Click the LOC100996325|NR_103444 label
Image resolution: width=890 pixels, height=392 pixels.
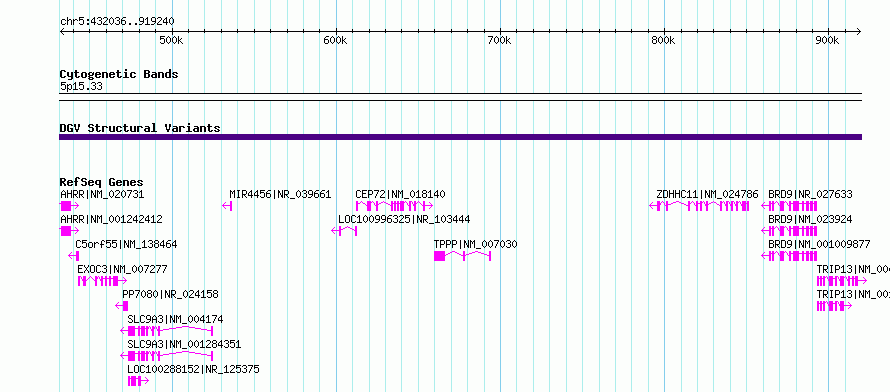[x=404, y=220]
